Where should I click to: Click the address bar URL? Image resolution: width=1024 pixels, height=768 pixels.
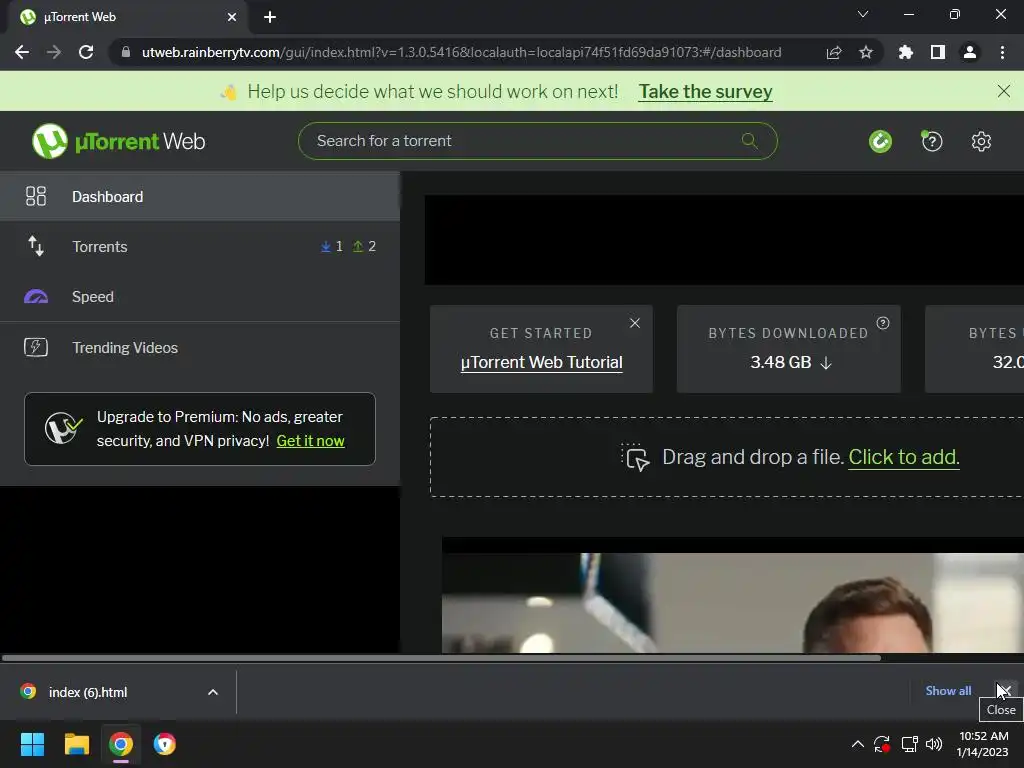tap(461, 52)
